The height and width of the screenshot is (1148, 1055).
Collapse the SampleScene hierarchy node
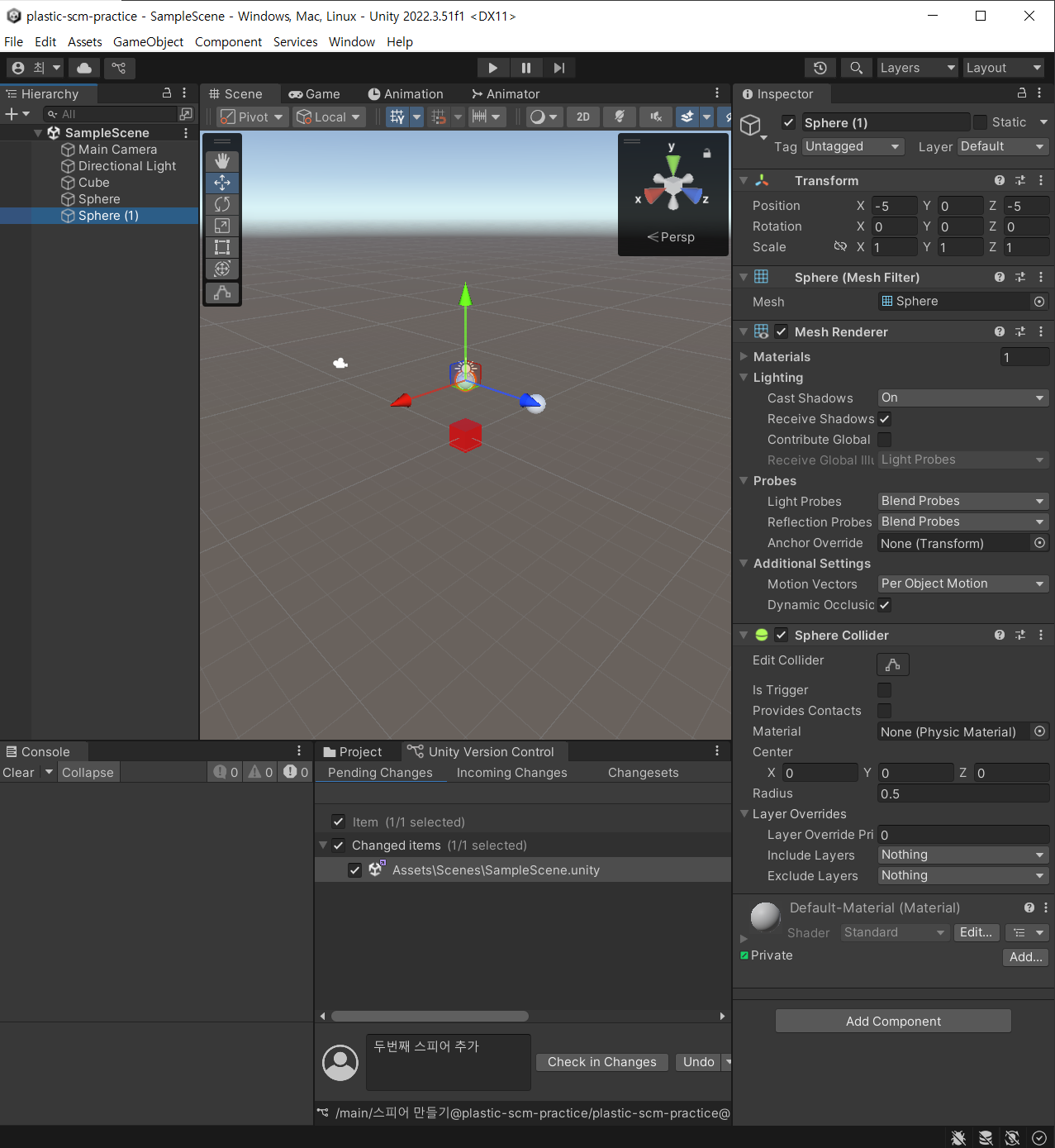[38, 132]
